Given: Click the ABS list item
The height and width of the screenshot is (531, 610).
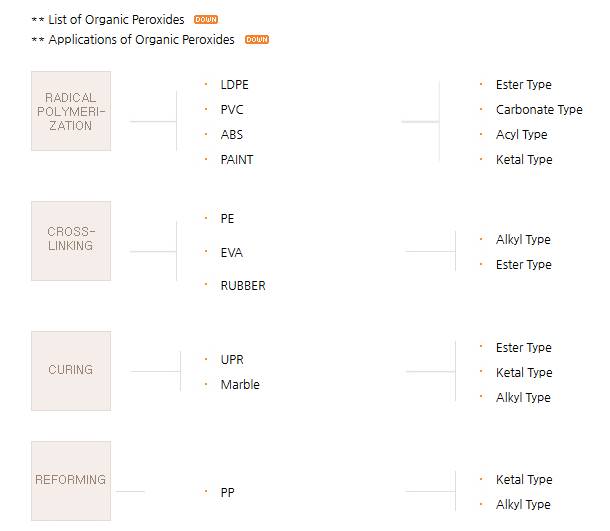Looking at the screenshot, I should (x=232, y=135).
